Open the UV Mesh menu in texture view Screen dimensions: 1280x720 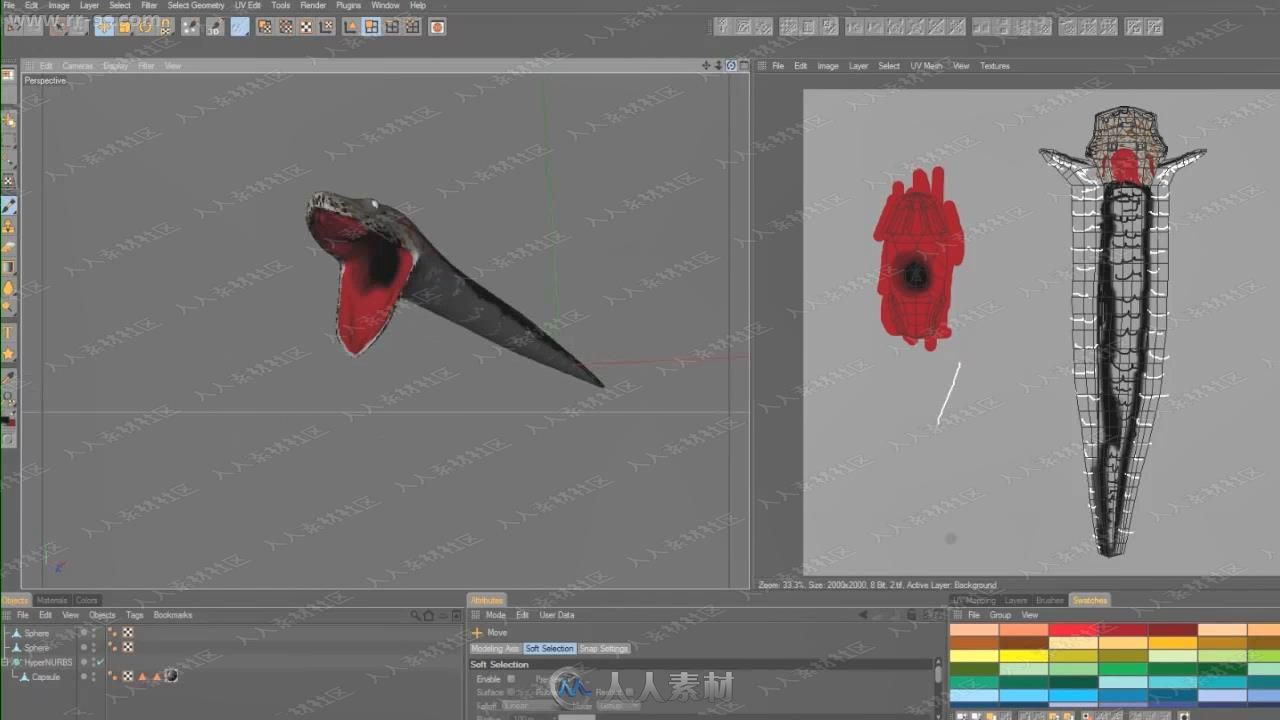(926, 66)
